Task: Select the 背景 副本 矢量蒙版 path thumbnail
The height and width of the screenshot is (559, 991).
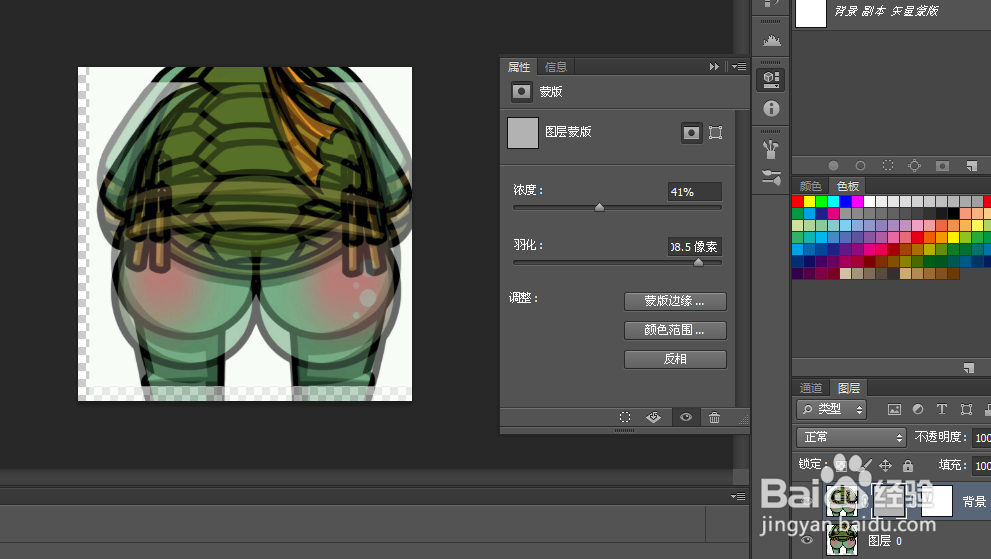Action: (811, 13)
